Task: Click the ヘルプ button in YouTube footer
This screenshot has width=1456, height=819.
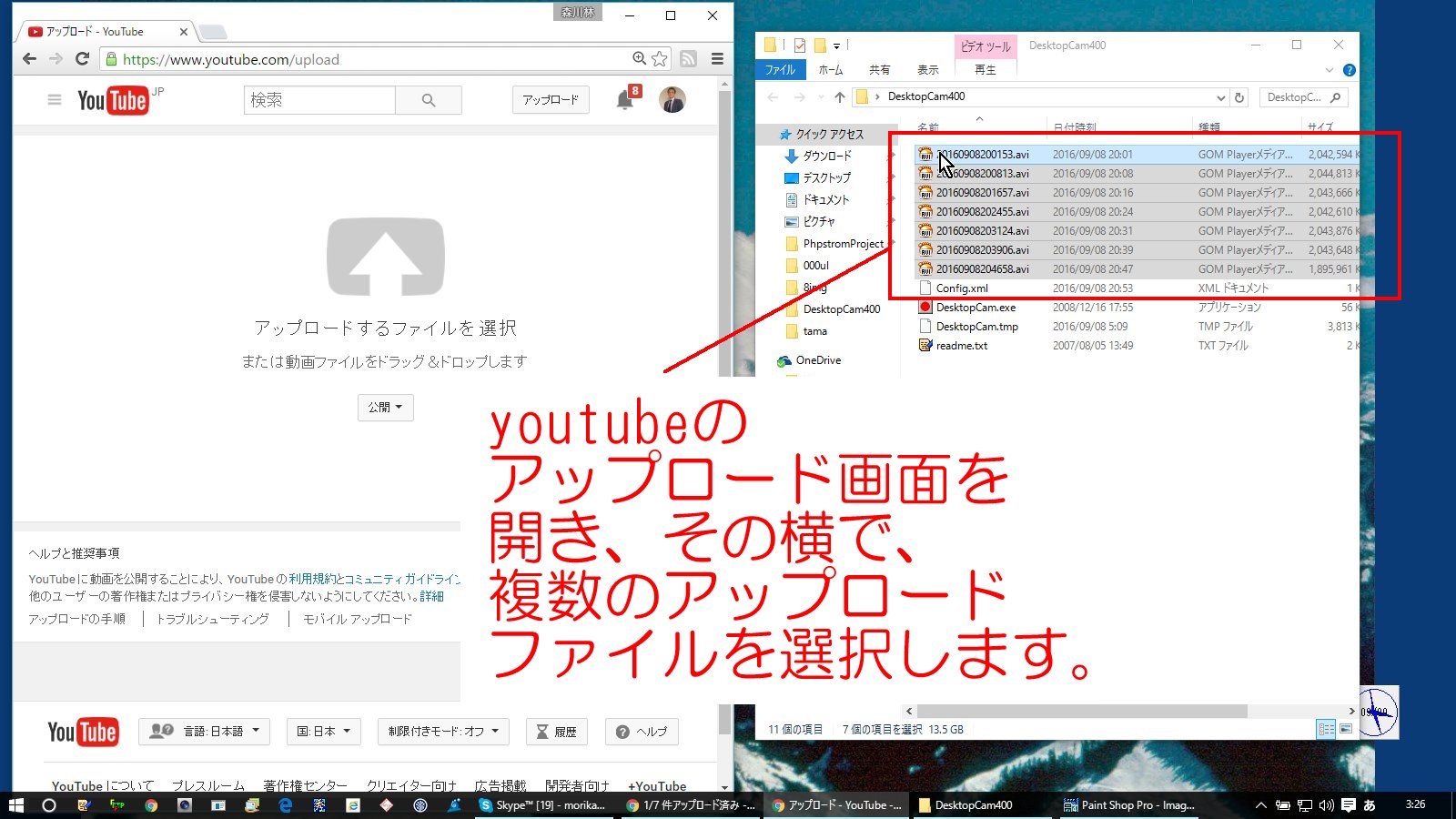Action: (642, 732)
